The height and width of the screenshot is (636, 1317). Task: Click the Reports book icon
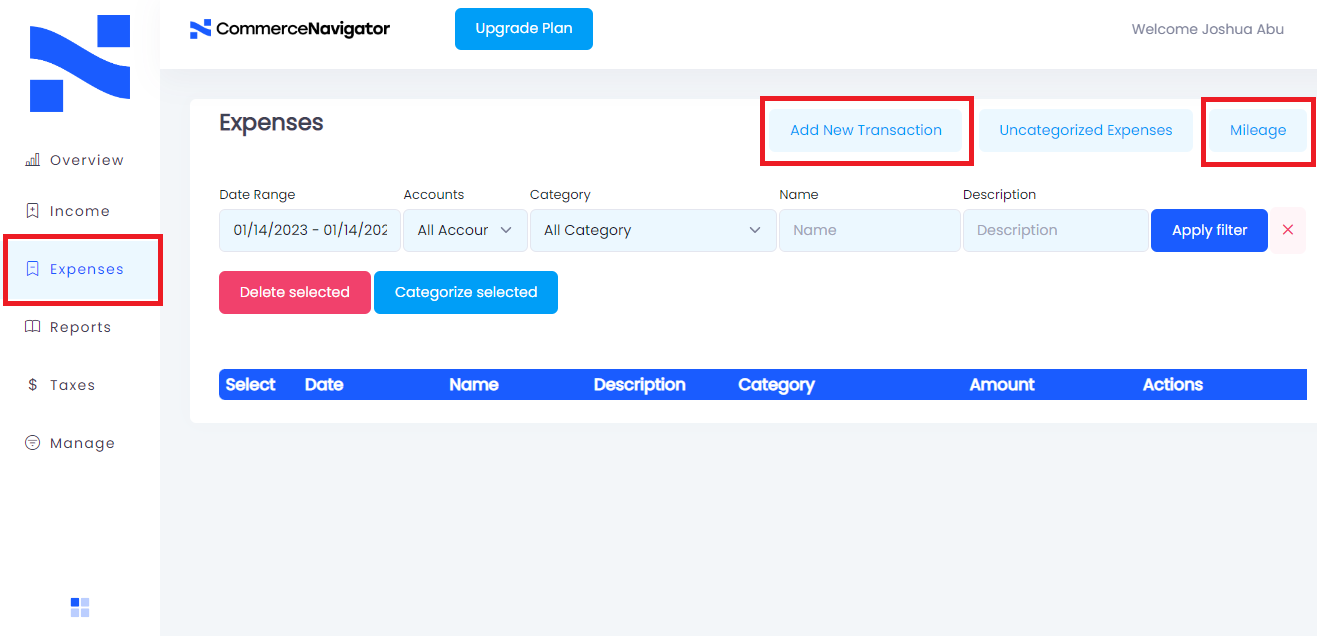point(32,327)
